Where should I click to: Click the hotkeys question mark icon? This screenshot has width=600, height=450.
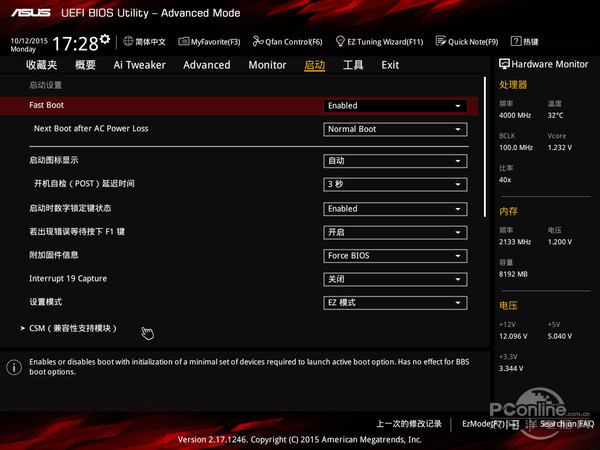[516, 41]
